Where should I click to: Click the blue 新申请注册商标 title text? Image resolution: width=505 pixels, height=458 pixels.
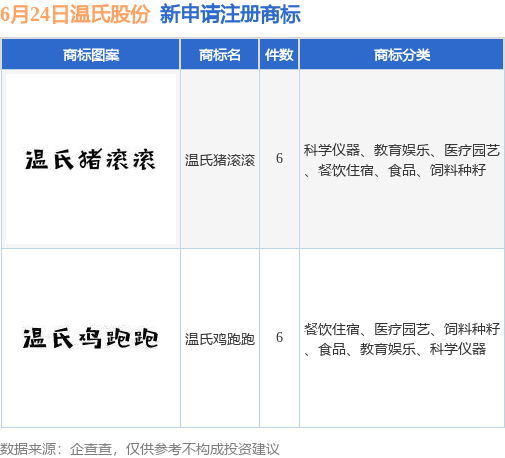(x=230, y=14)
